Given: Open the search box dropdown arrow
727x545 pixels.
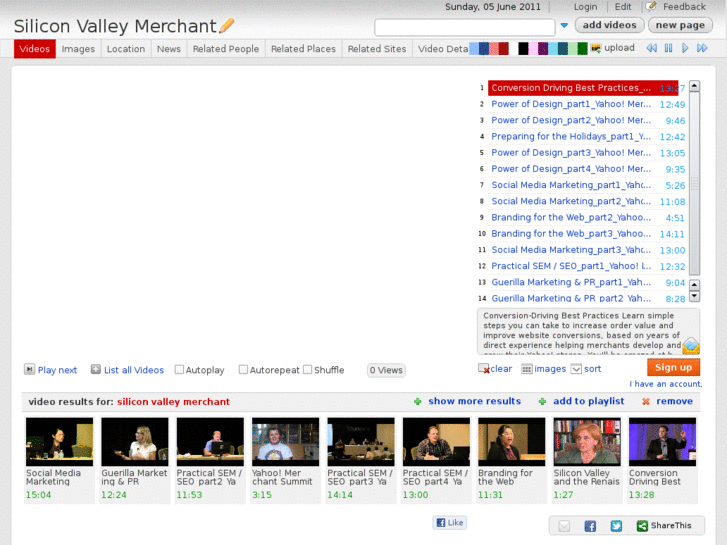Looking at the screenshot, I should click(564, 26).
